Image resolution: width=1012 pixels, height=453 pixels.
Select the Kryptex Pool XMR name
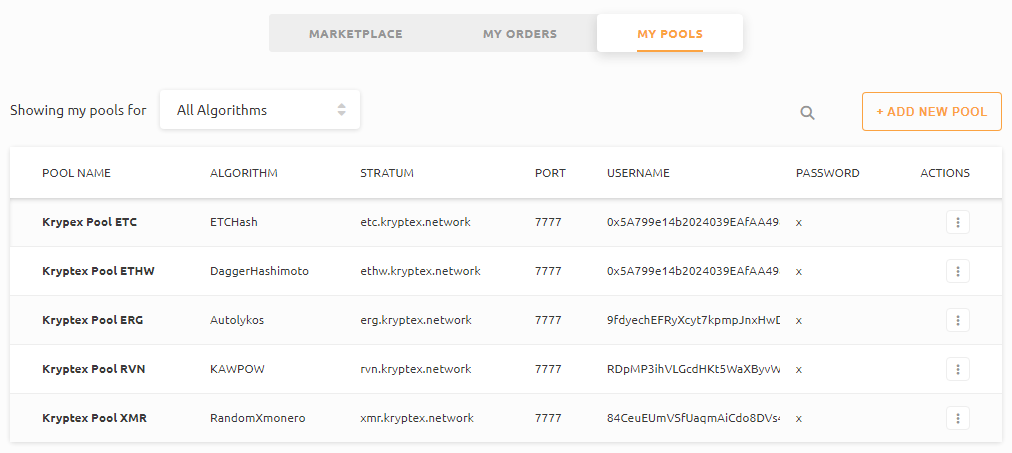94,418
